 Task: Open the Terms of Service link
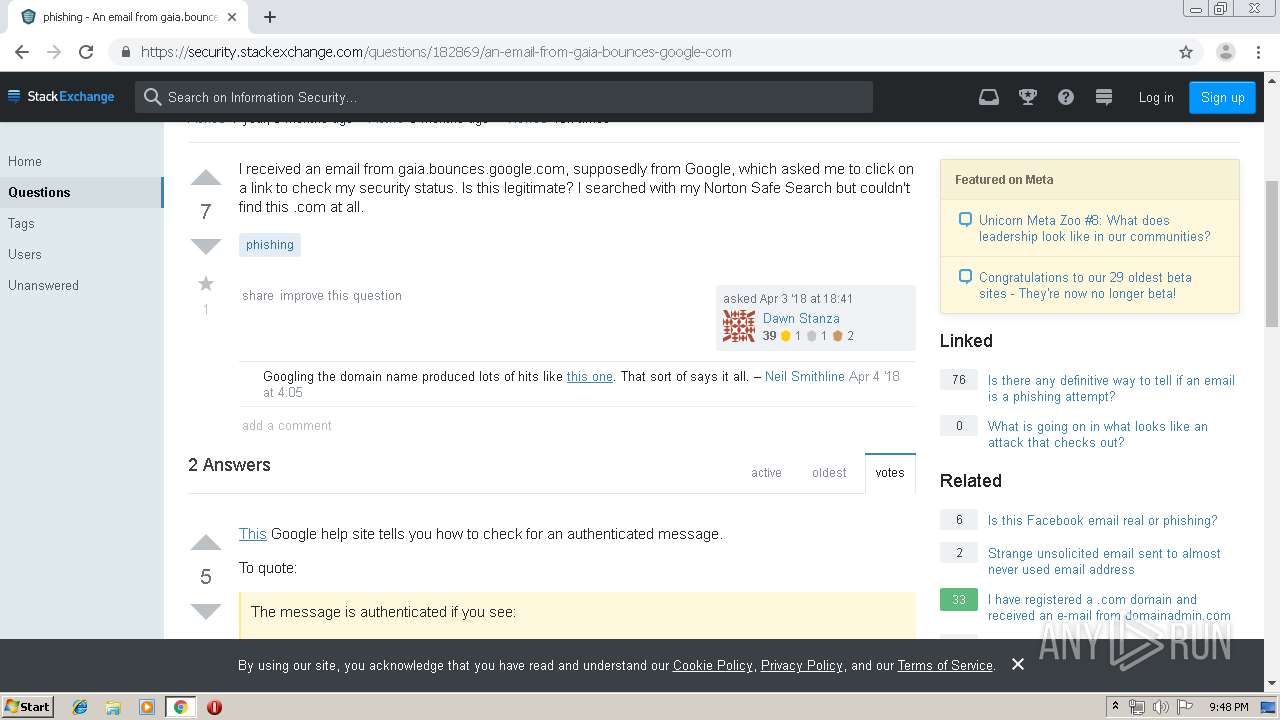(x=945, y=665)
